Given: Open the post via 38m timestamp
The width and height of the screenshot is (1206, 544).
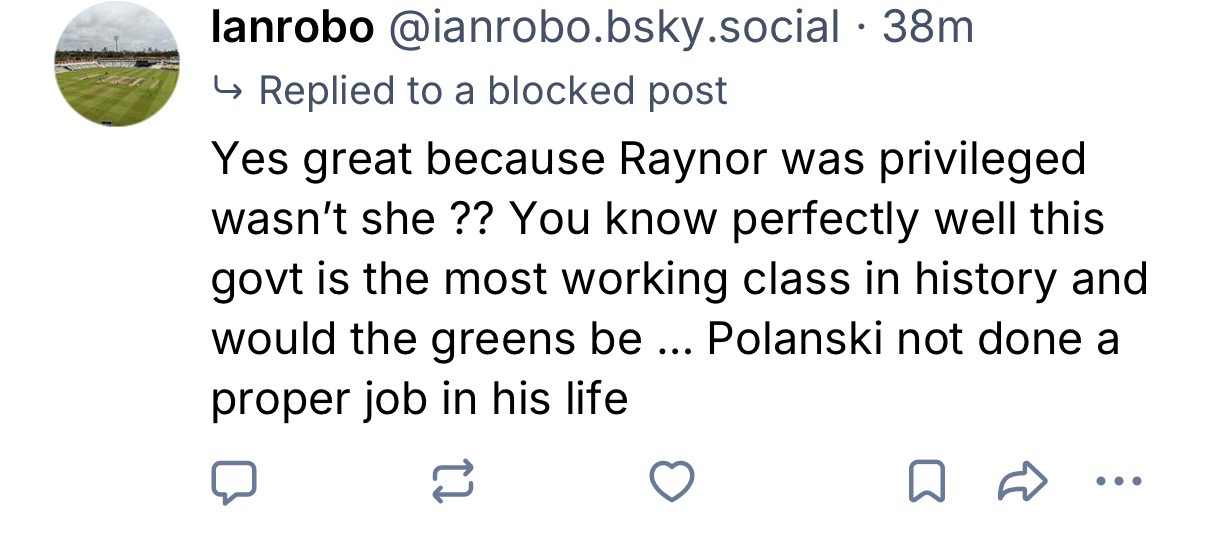Looking at the screenshot, I should pos(928,28).
